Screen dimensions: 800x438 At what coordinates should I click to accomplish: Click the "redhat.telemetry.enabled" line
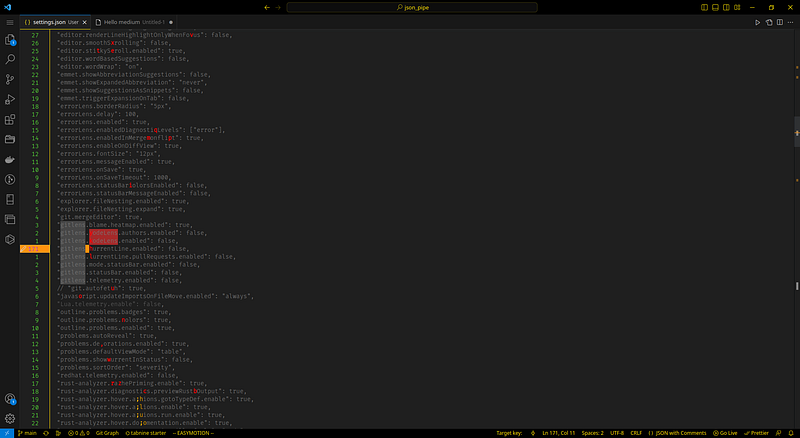[x=118, y=375]
